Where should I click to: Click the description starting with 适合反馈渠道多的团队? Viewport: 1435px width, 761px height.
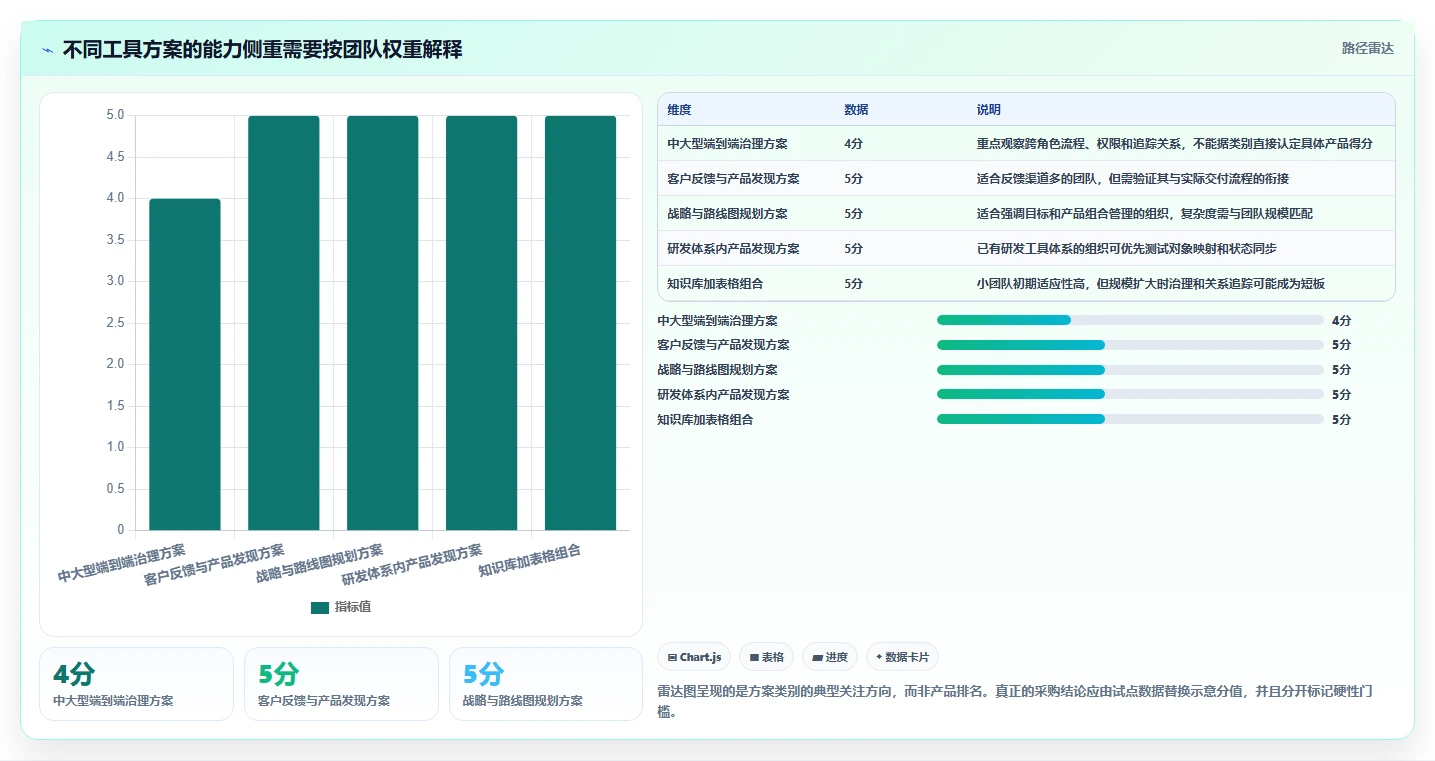coord(1133,179)
